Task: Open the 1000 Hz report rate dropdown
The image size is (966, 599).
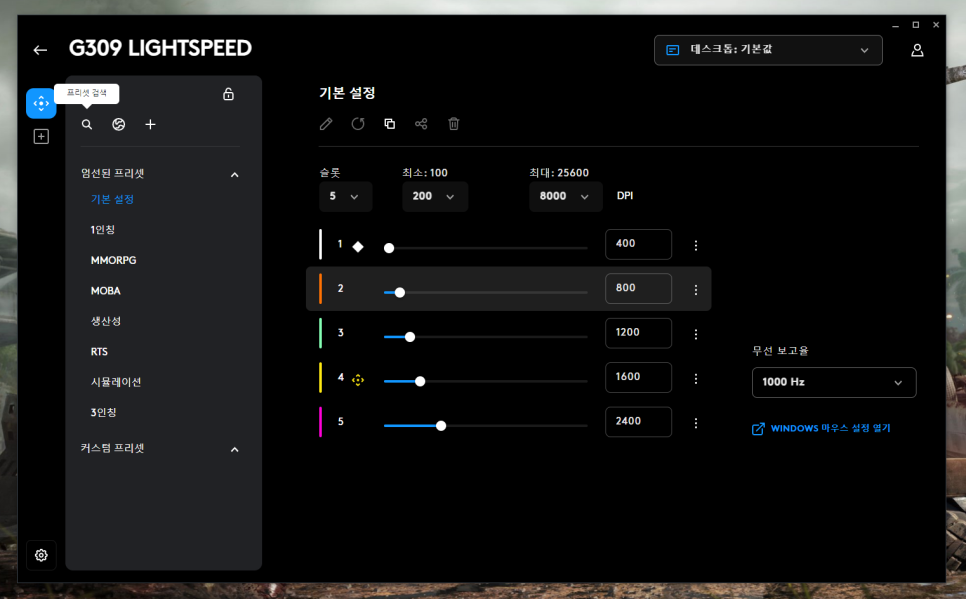Action: tap(834, 383)
